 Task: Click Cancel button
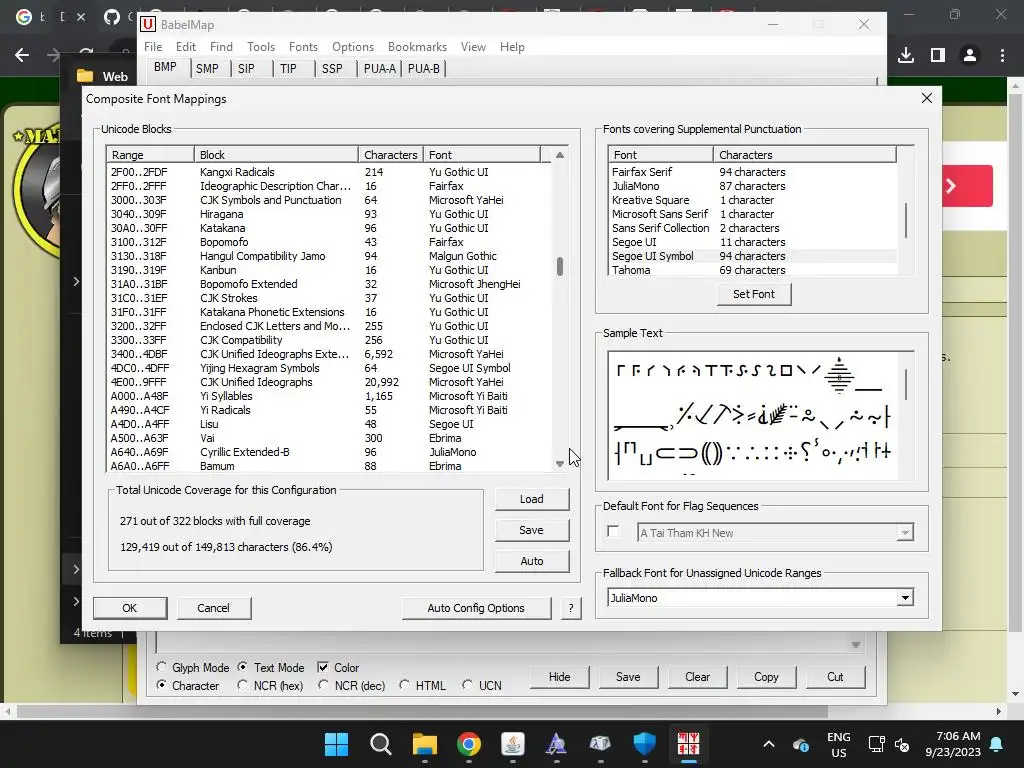pos(214,608)
